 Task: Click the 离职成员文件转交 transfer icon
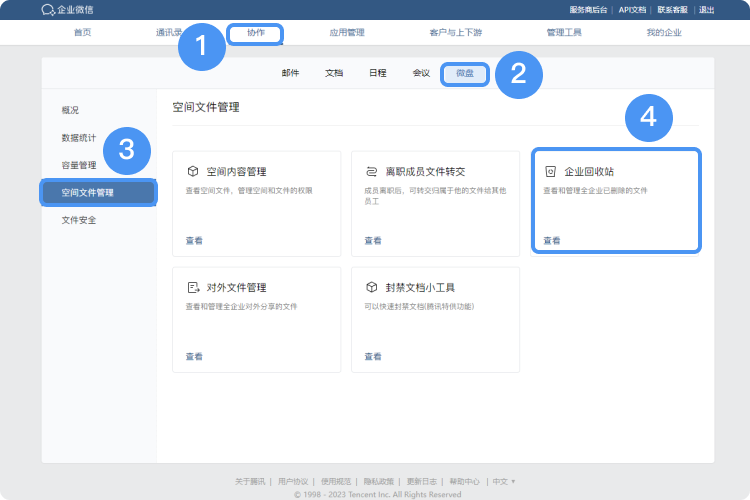pyautogui.click(x=371, y=172)
